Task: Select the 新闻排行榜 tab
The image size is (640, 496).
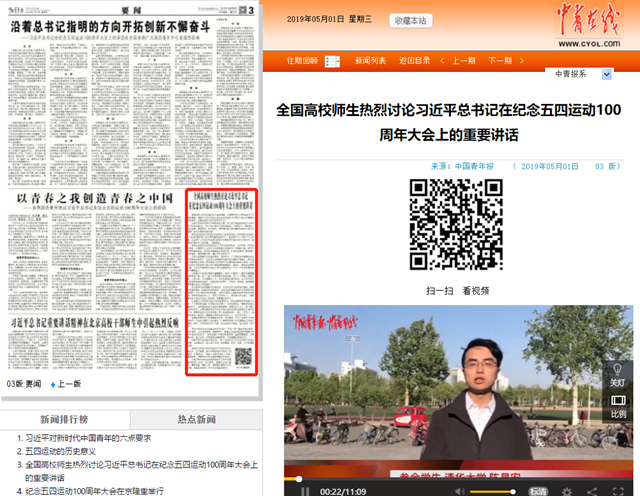Action: (65, 419)
